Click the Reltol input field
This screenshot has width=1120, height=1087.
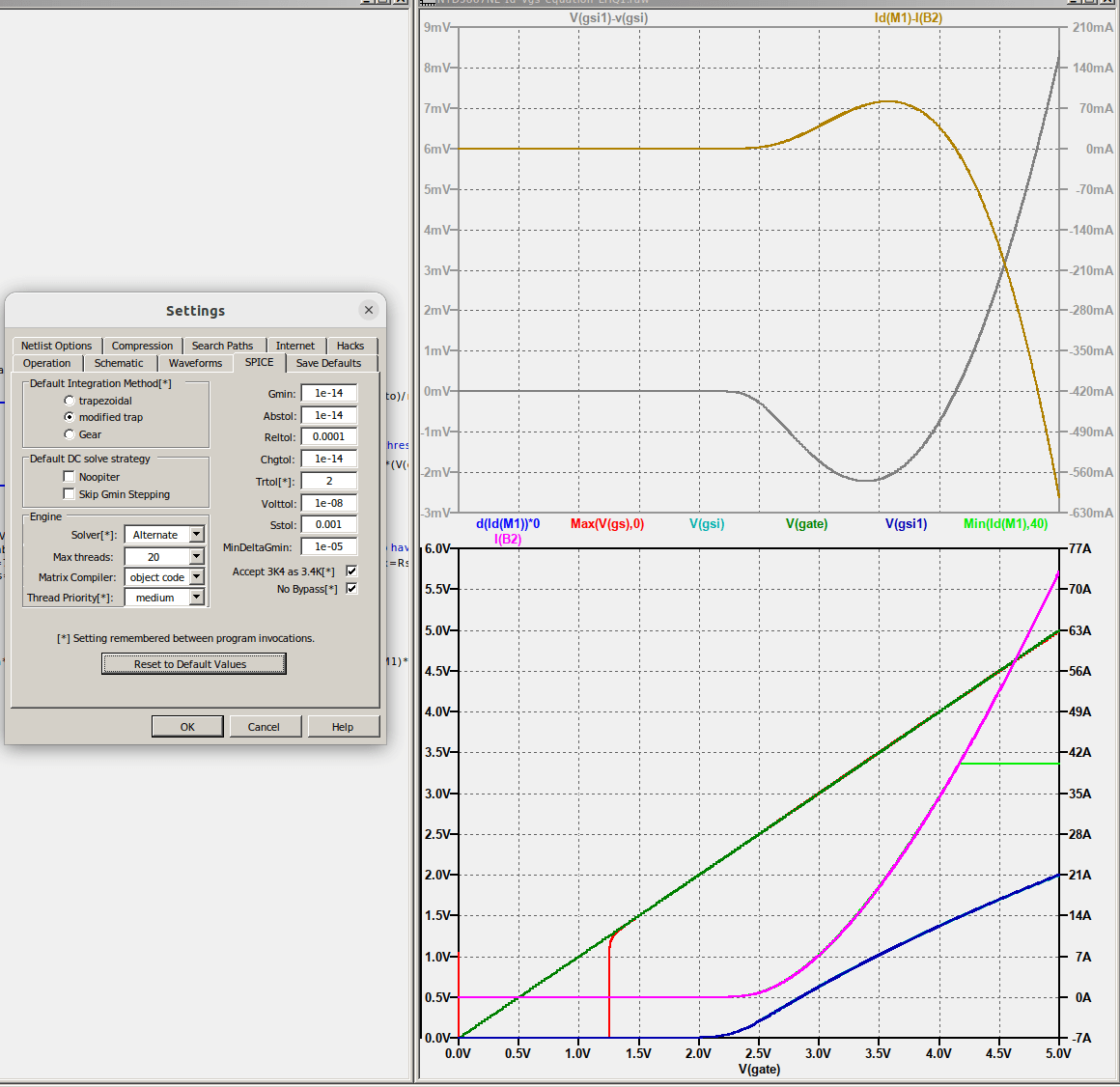(x=328, y=436)
